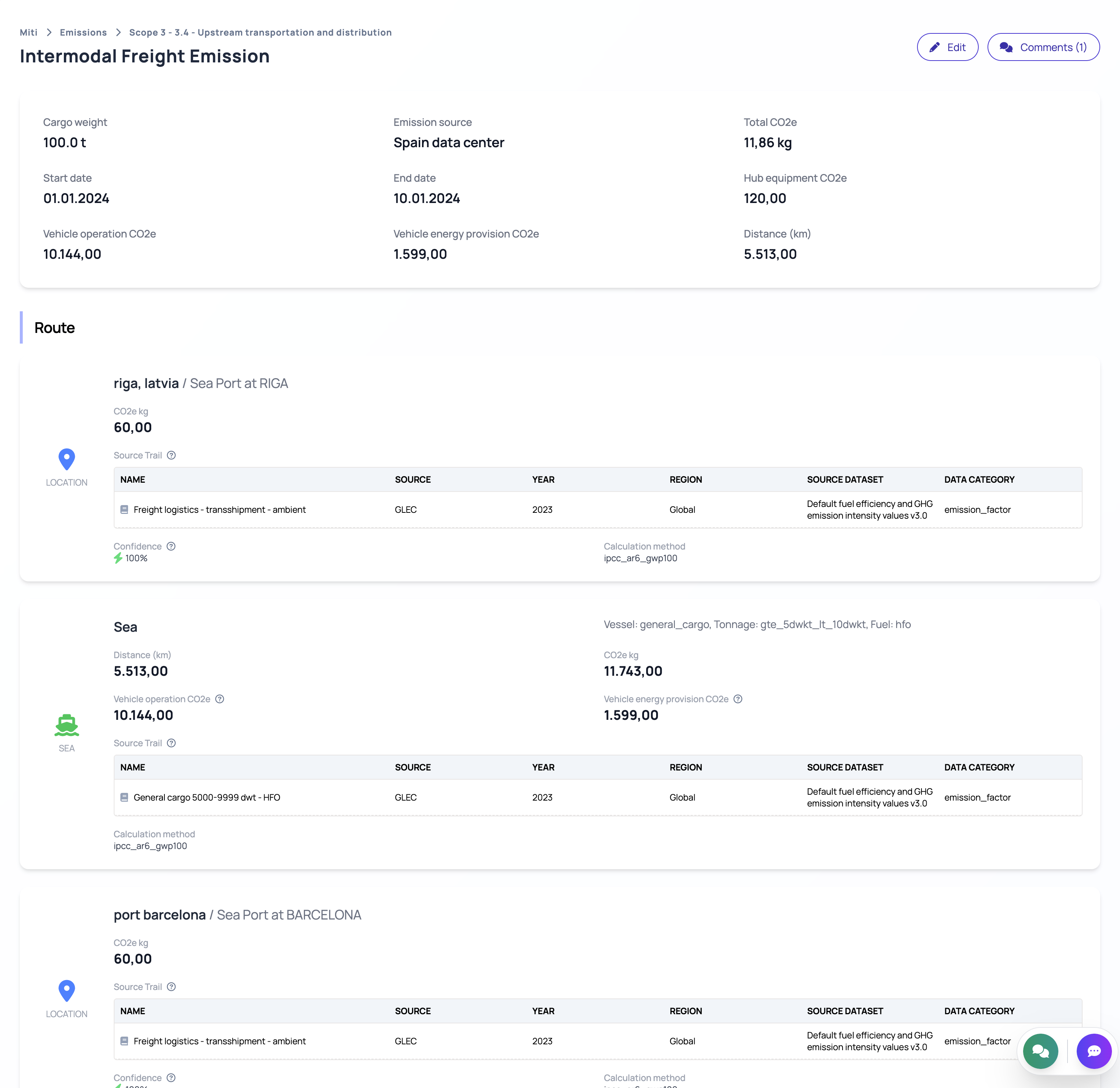This screenshot has width=1120, height=1088.
Task: Click Barcelona Freight logistics - transshipment - ambient entry
Action: 219,1041
